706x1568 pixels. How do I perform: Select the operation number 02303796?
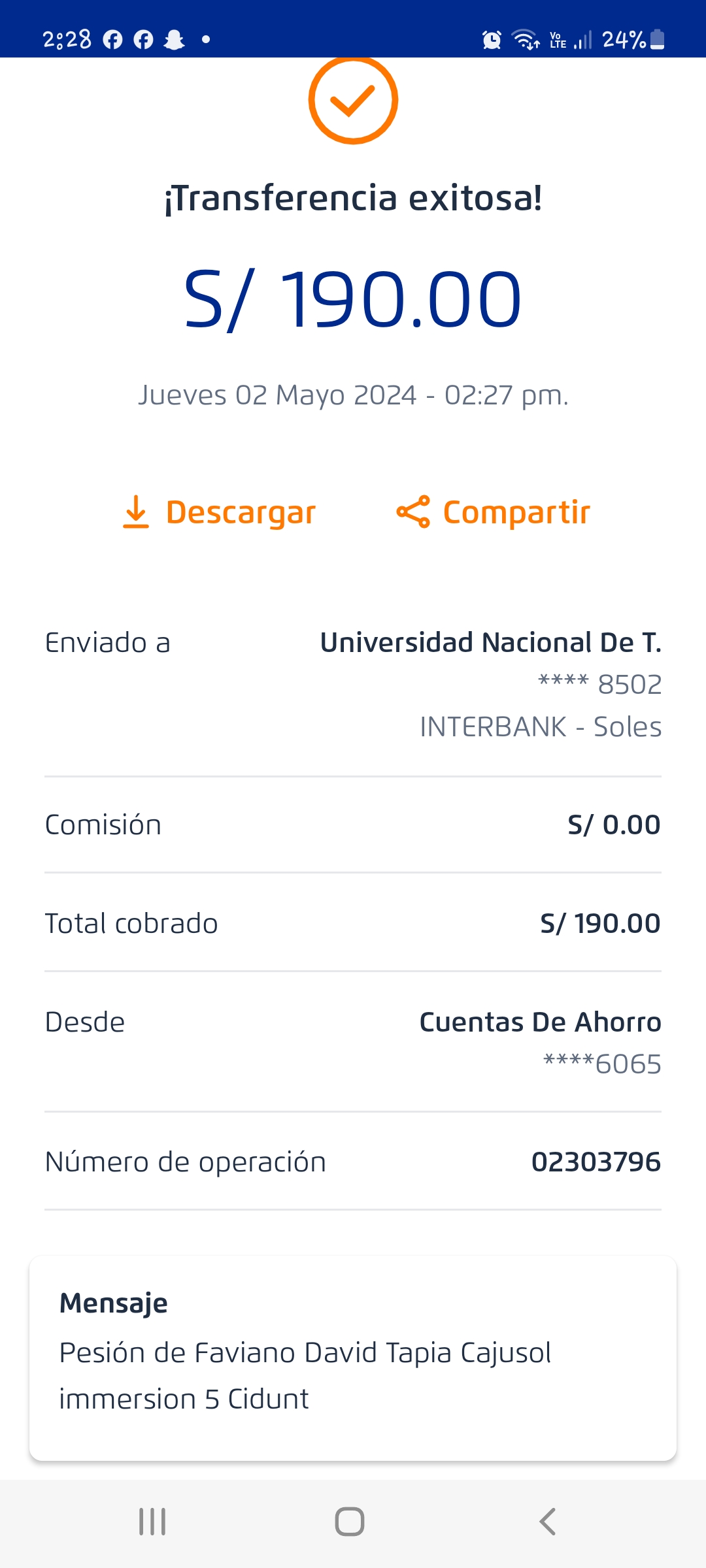[x=596, y=1162]
